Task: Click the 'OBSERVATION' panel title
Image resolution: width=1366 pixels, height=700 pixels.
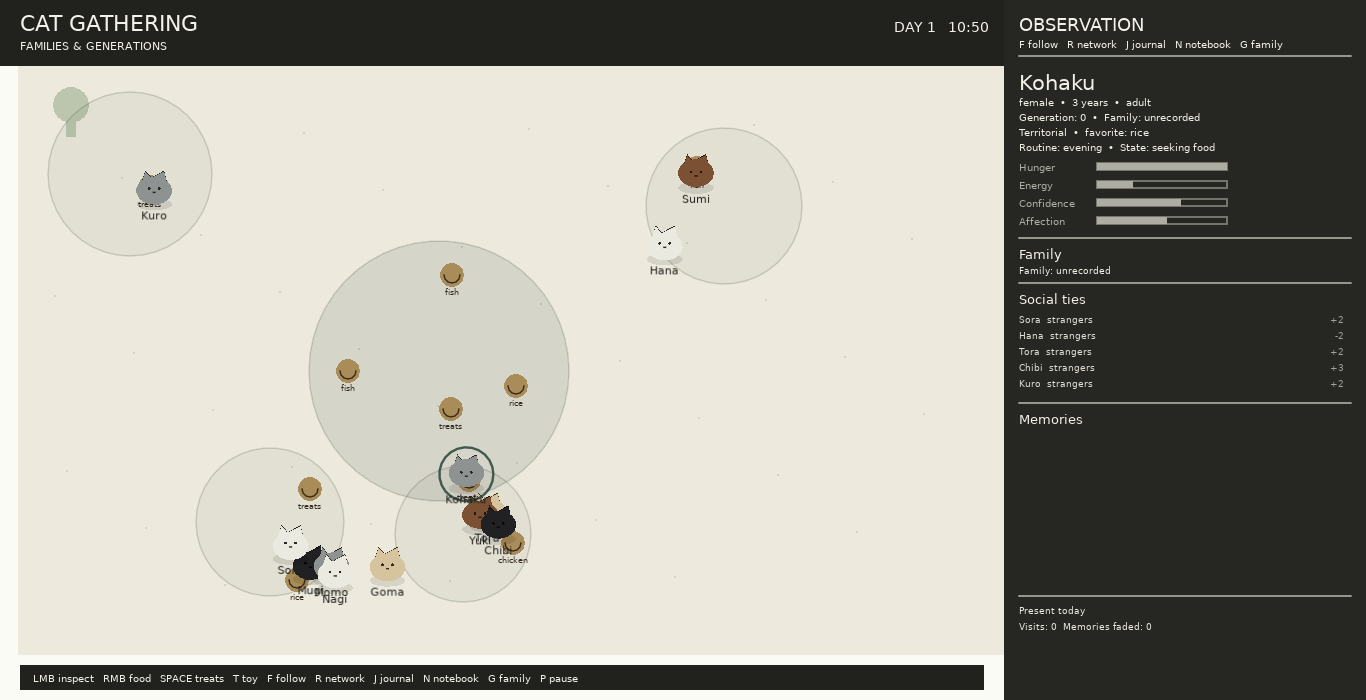Action: pyautogui.click(x=1081, y=25)
